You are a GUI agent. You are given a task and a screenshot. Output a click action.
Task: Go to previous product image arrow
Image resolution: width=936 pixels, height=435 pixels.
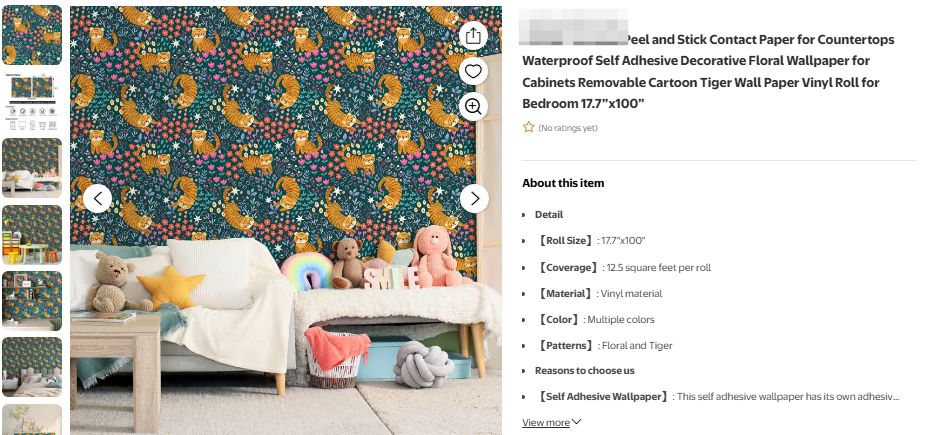97,198
